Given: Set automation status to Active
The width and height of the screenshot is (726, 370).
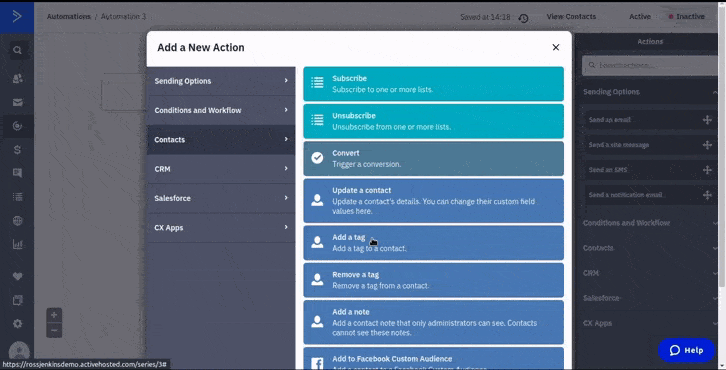Looking at the screenshot, I should pos(640,17).
